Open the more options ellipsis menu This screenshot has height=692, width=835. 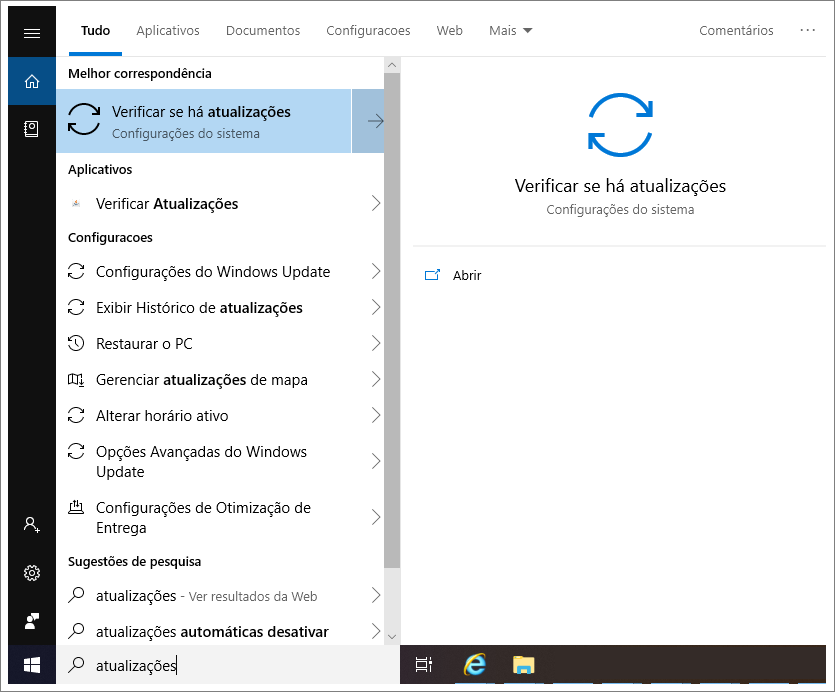coord(807,30)
